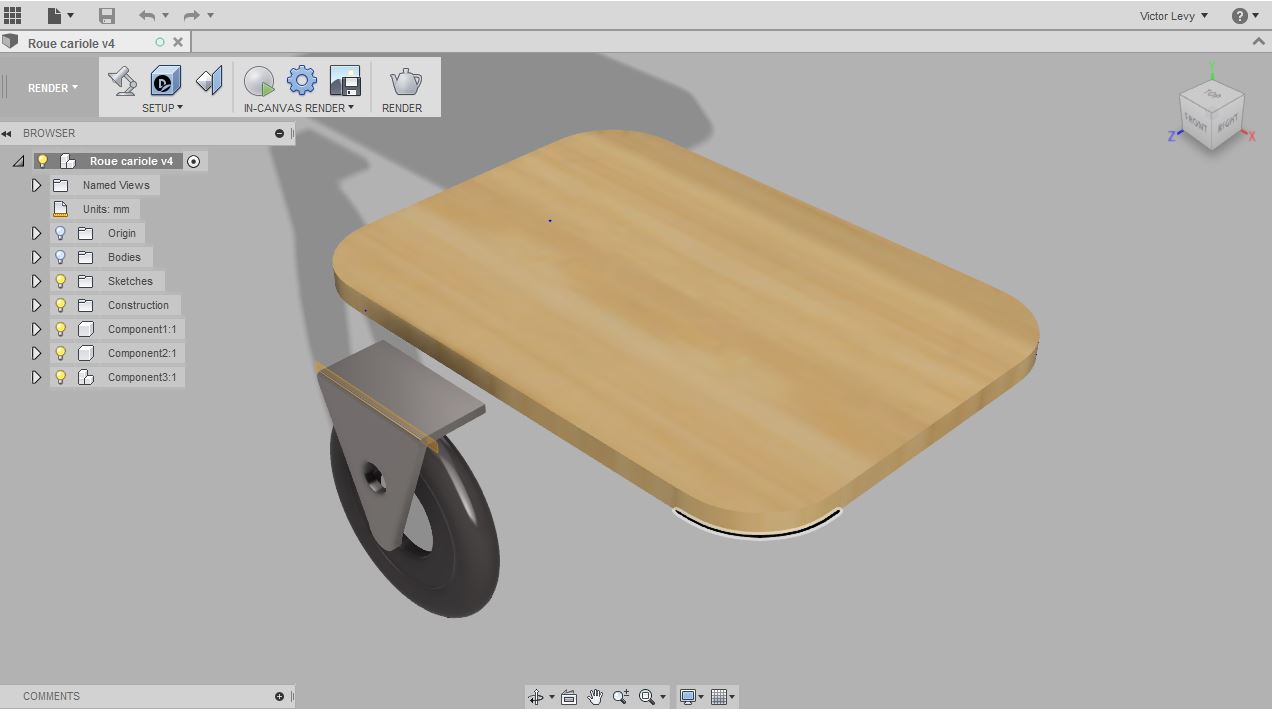Viewport: 1272px width, 709px height.
Task: Open In-Canvas Render Settings gear
Action: pyautogui.click(x=302, y=80)
